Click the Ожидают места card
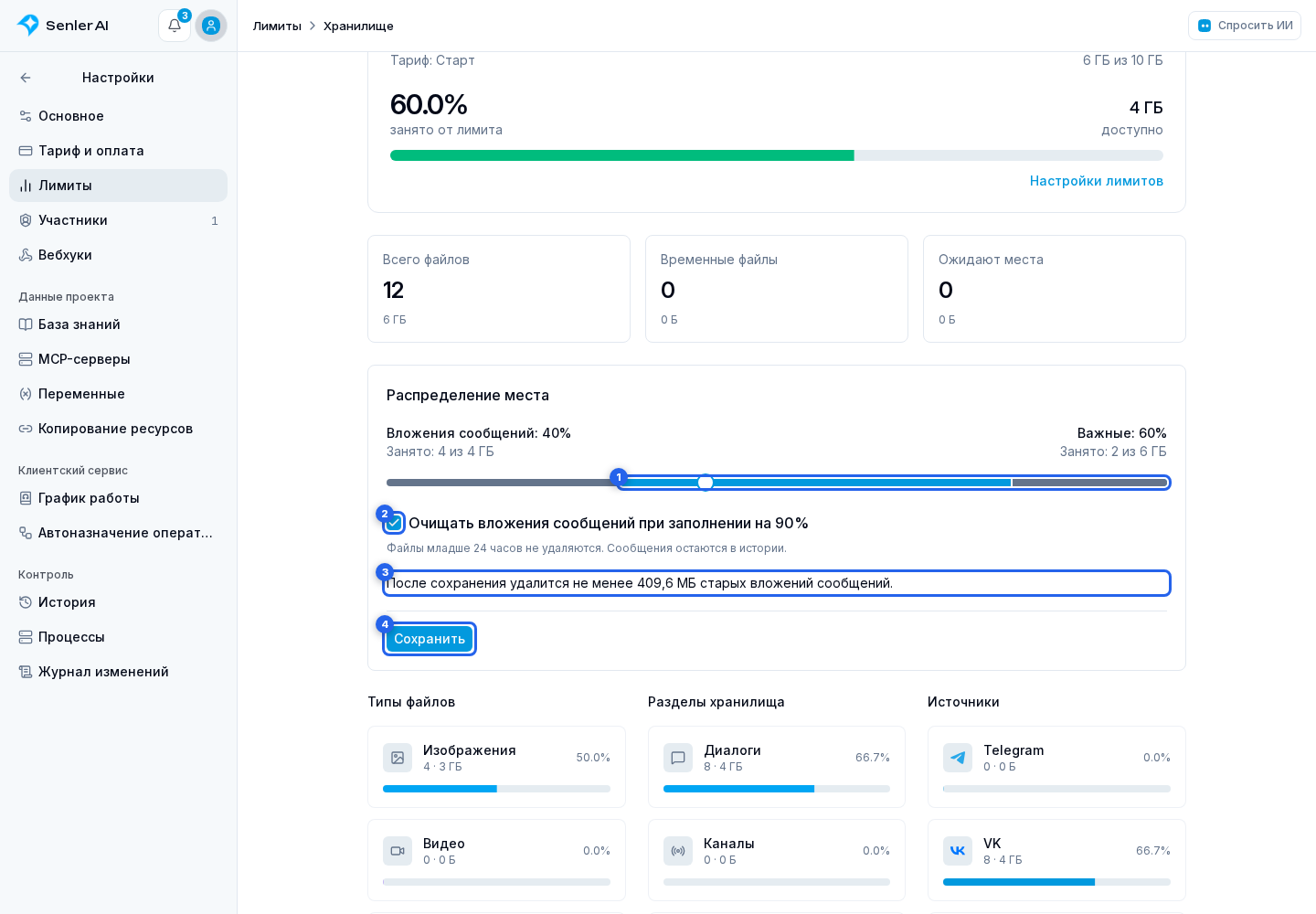The height and width of the screenshot is (914, 1316). click(1055, 289)
